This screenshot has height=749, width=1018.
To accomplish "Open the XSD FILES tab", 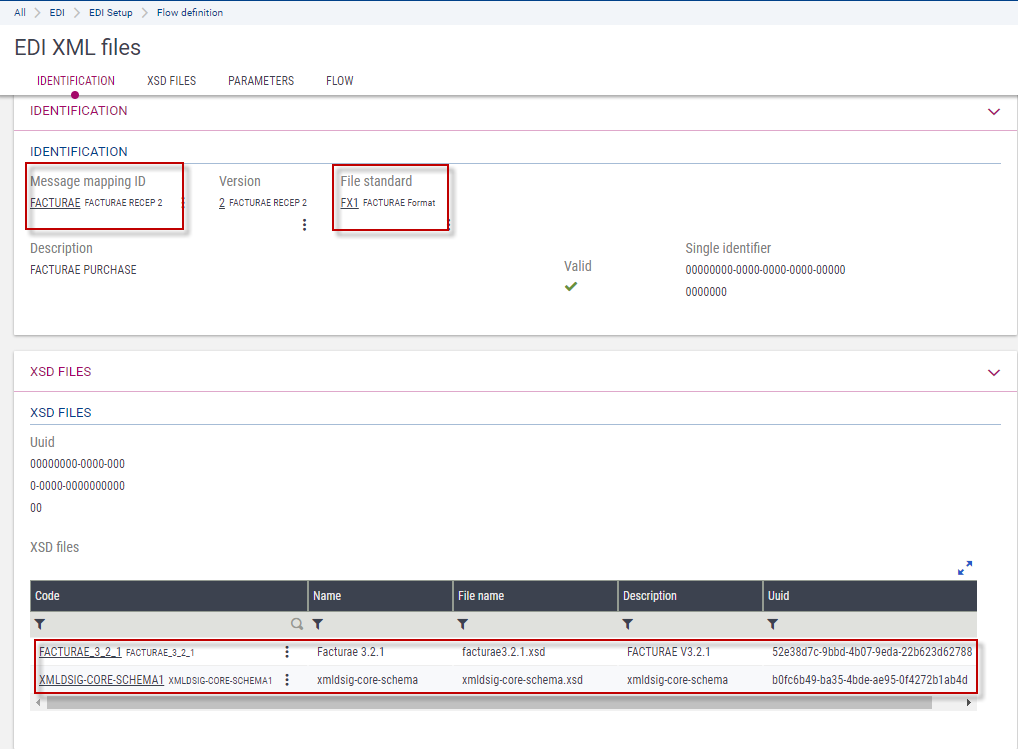I will [x=171, y=81].
